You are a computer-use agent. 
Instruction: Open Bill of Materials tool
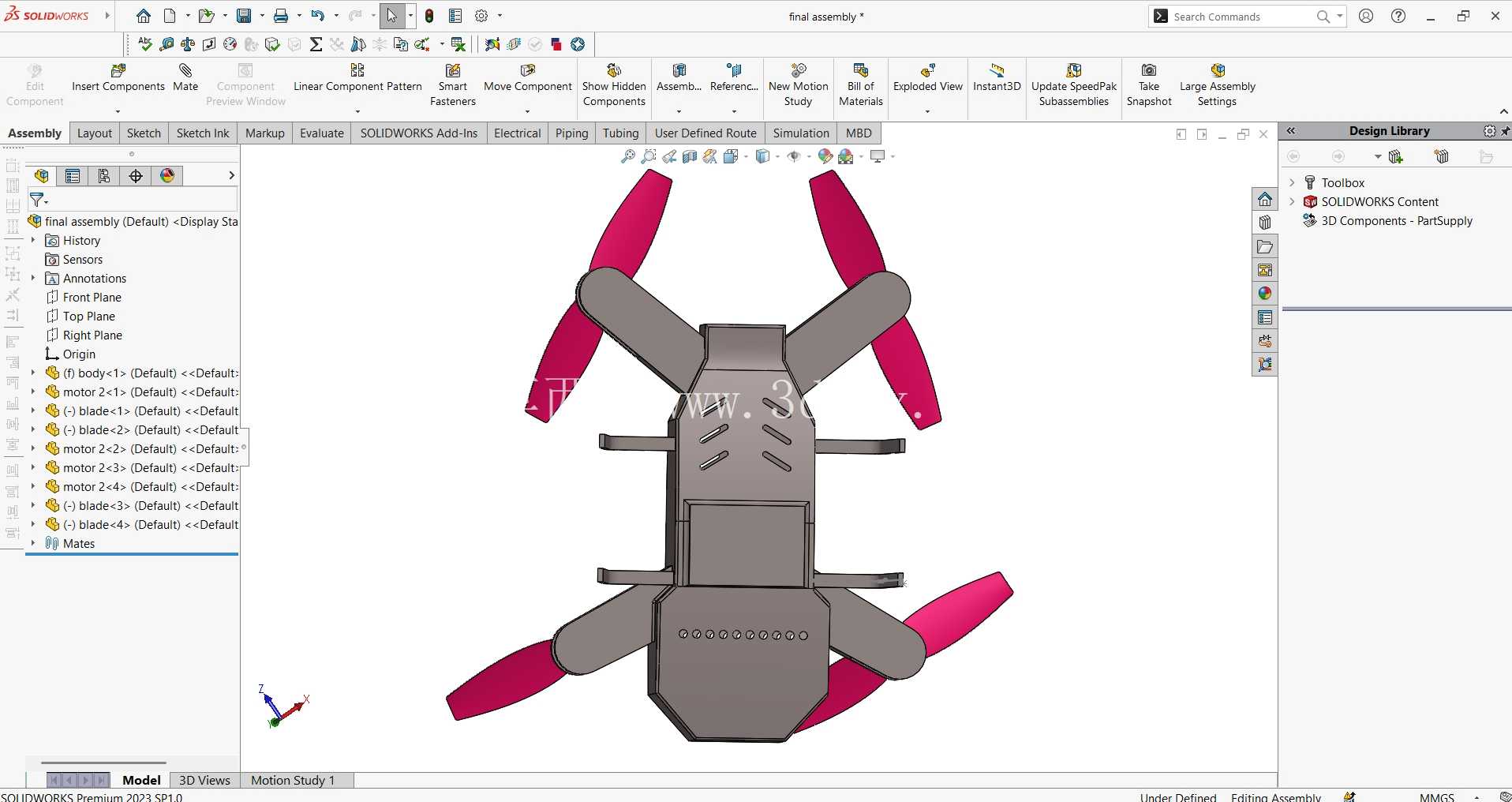(x=861, y=85)
